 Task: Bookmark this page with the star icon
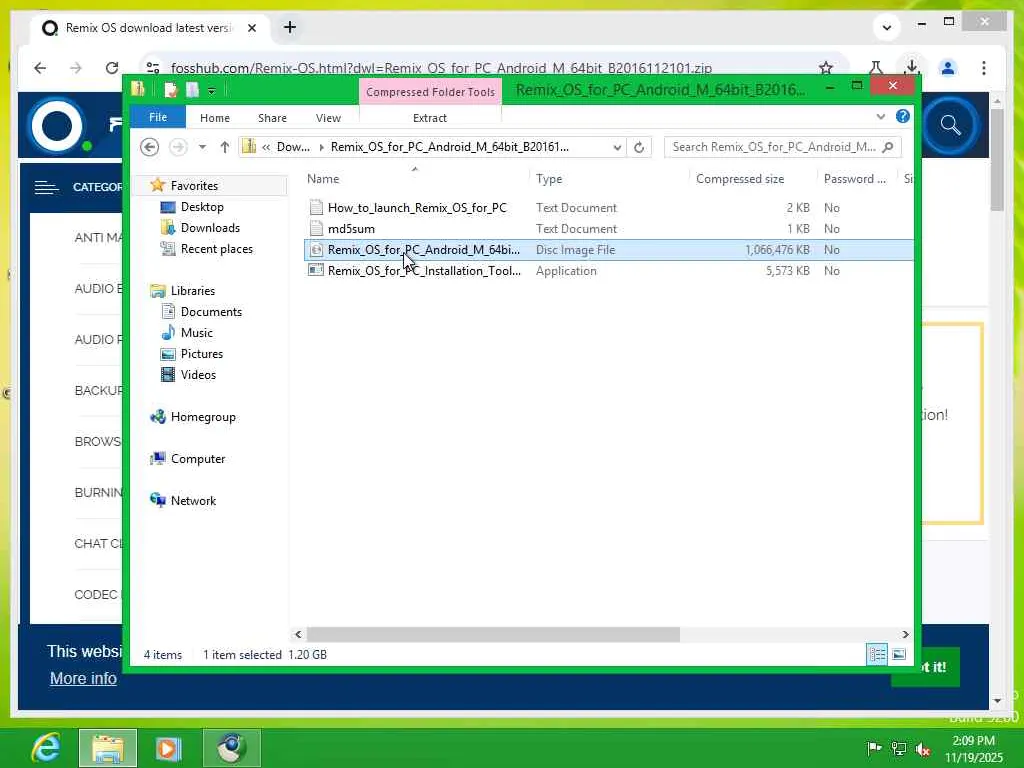pyautogui.click(x=825, y=68)
